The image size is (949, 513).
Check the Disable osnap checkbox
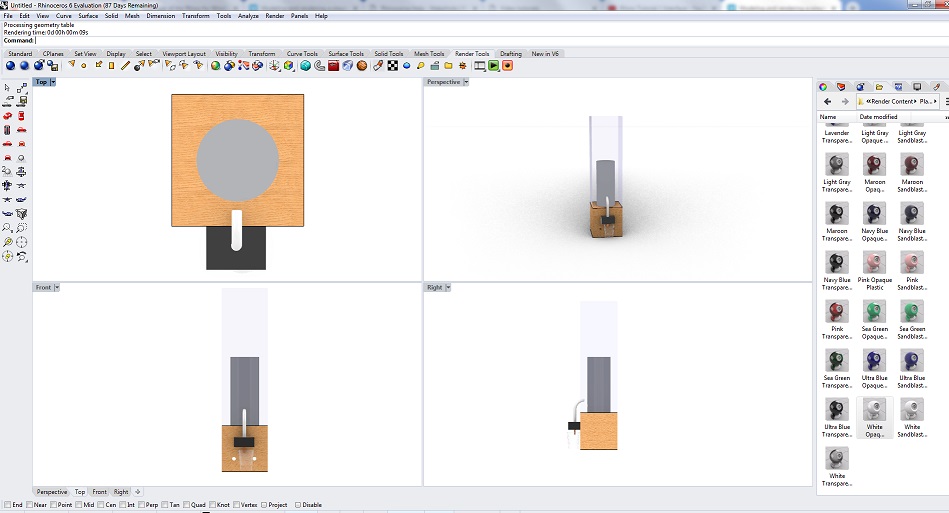[298, 505]
